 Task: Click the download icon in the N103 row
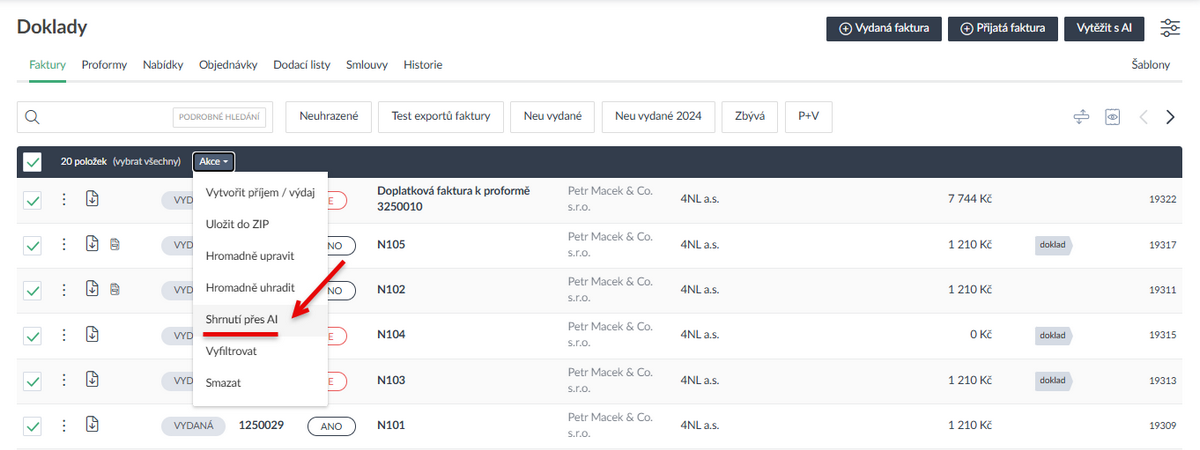click(92, 380)
